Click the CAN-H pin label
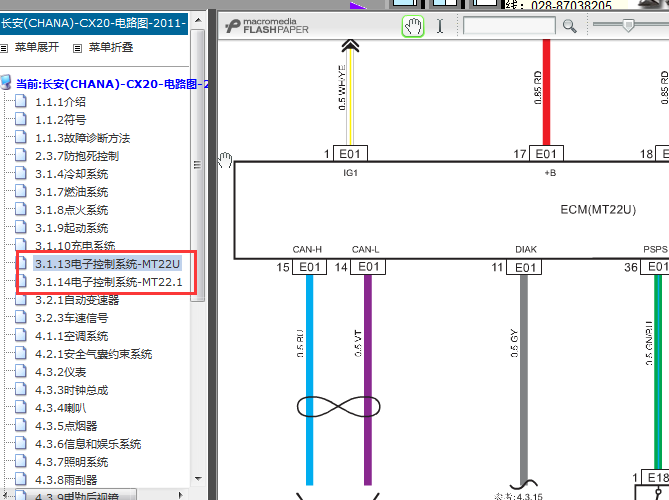 (307, 249)
